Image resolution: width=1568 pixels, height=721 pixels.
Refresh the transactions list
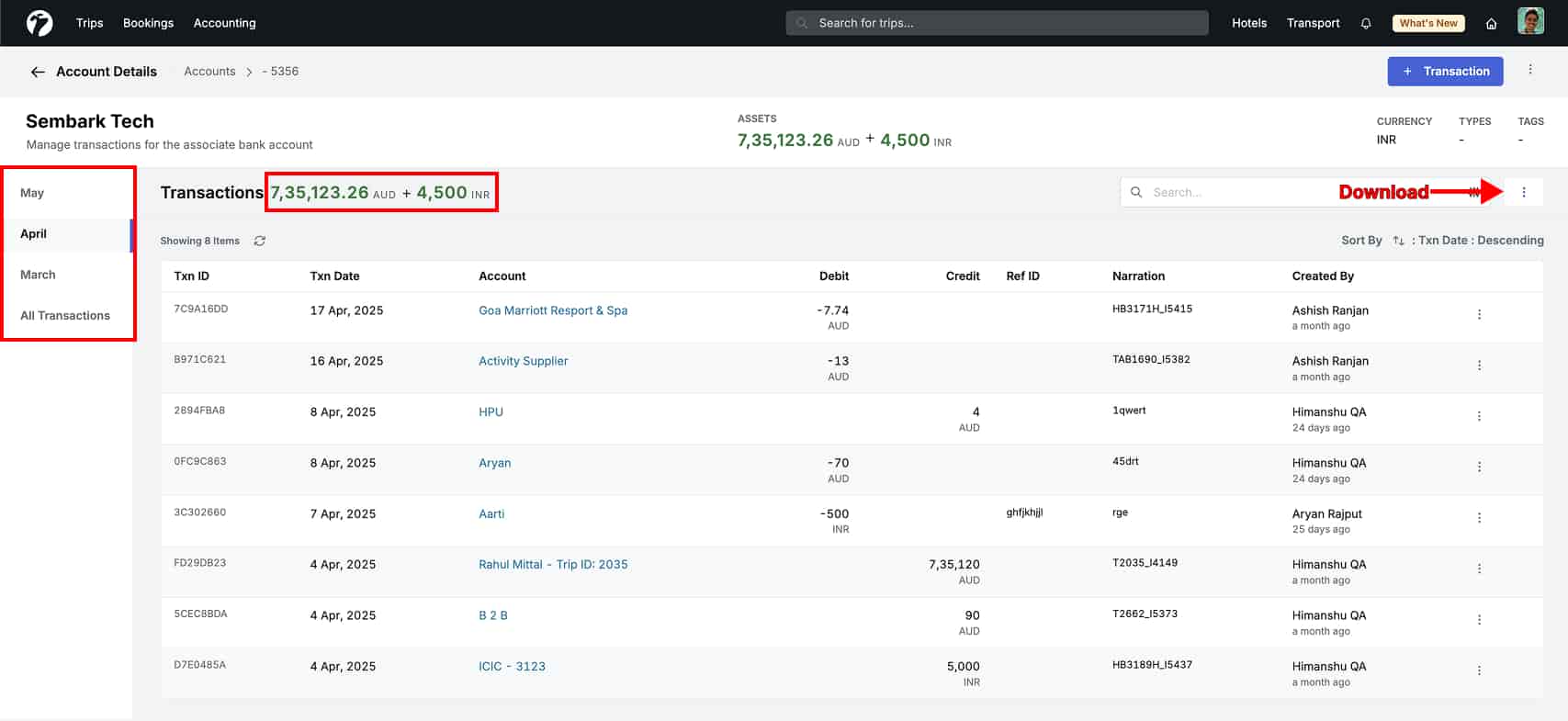tap(260, 241)
